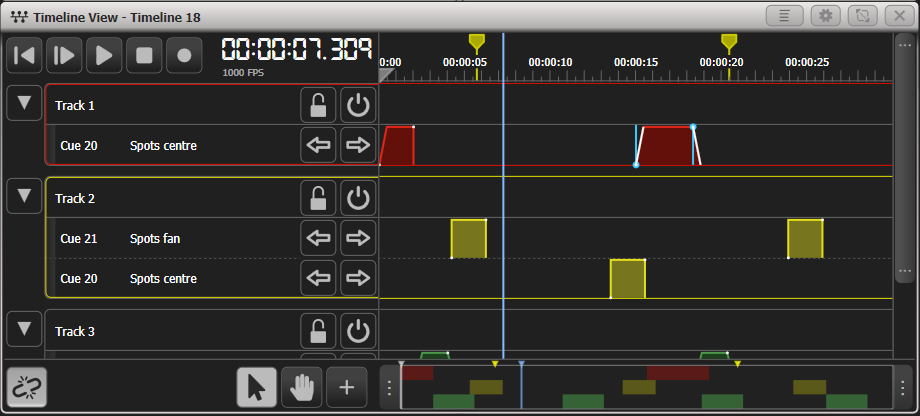920x416 pixels.
Task: Click right arrow on Cue 21 Spots fan row
Action: 358,238
